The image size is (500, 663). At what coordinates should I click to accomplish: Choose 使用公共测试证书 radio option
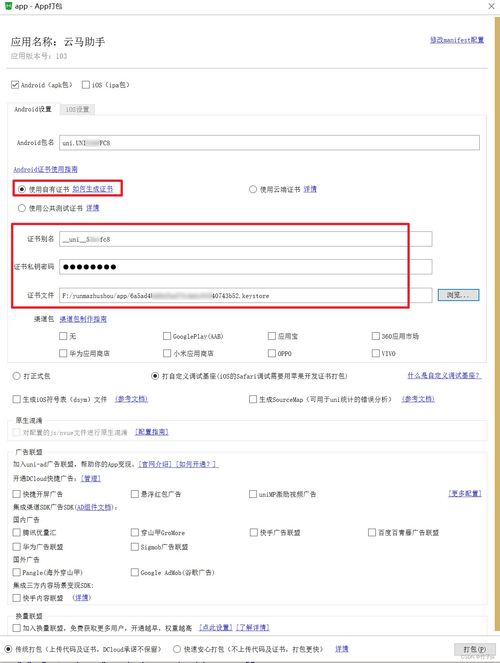click(22, 208)
